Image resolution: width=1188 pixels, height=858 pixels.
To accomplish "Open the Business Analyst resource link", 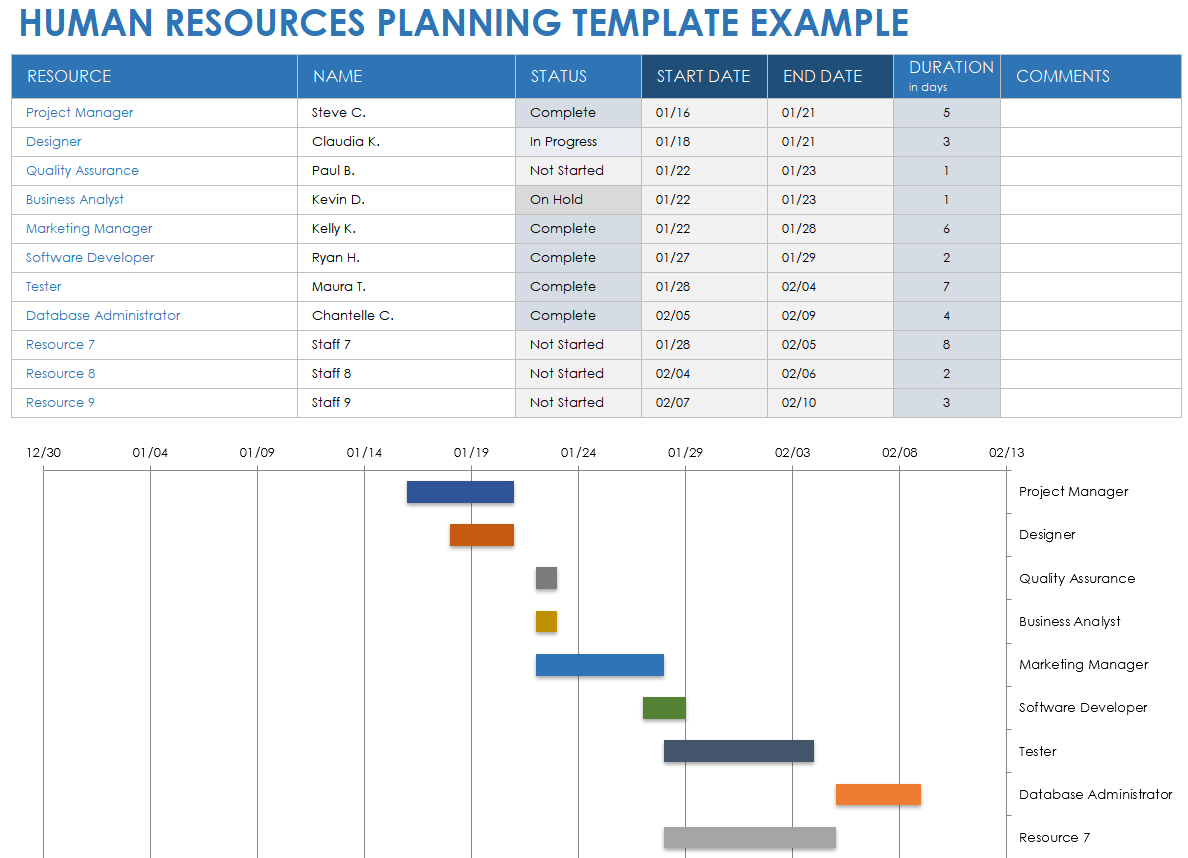I will 75,199.
